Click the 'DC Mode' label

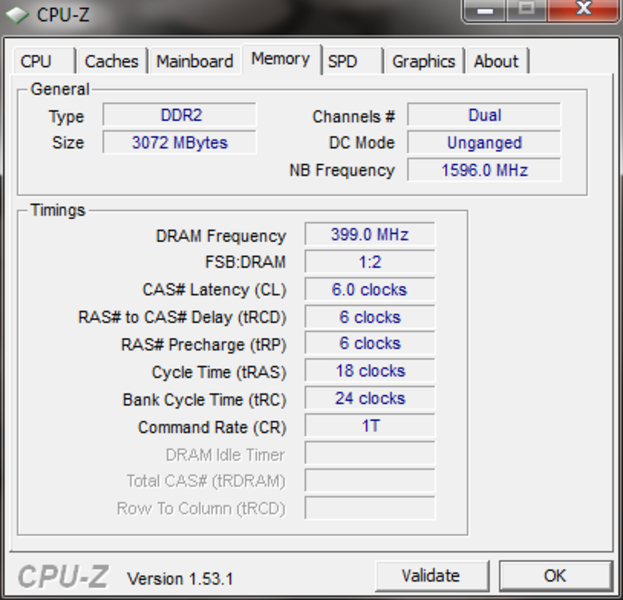coord(362,143)
